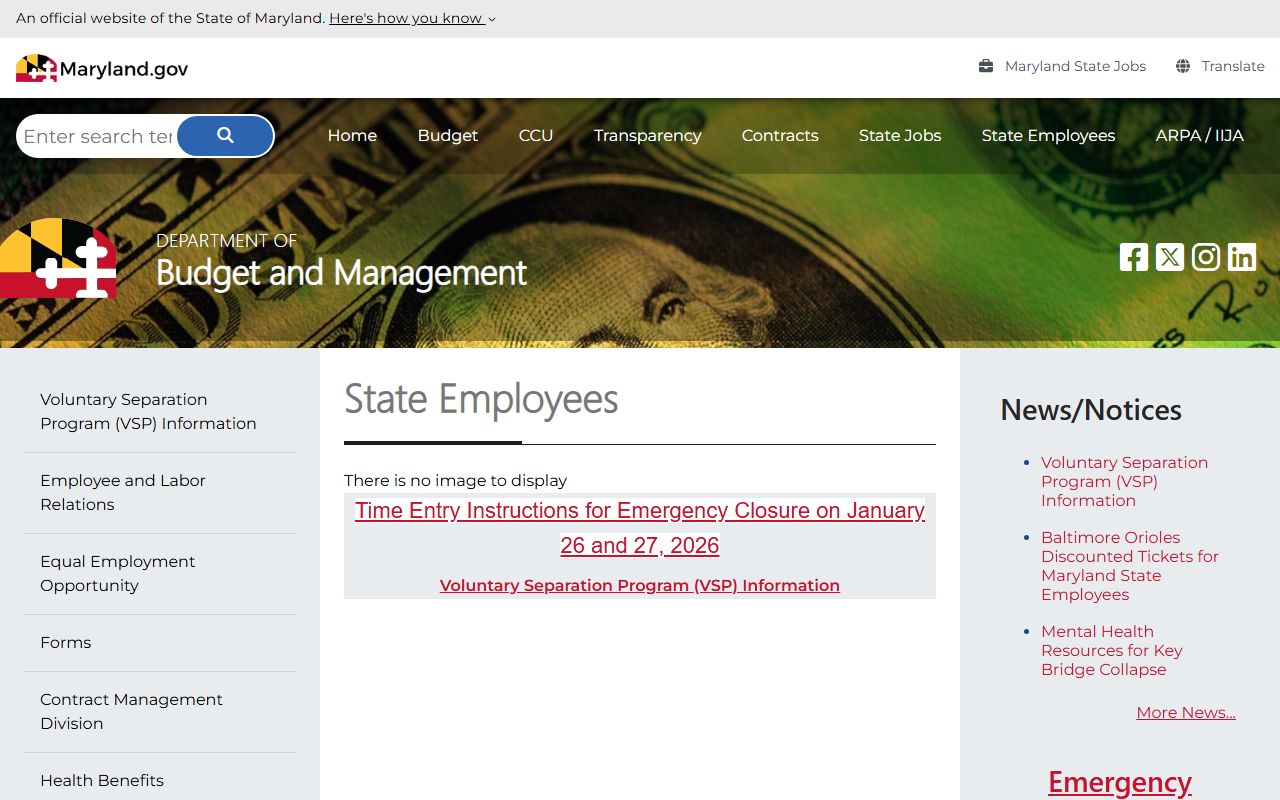The image size is (1280, 800).
Task: Click the search magnifier button
Action: point(225,136)
